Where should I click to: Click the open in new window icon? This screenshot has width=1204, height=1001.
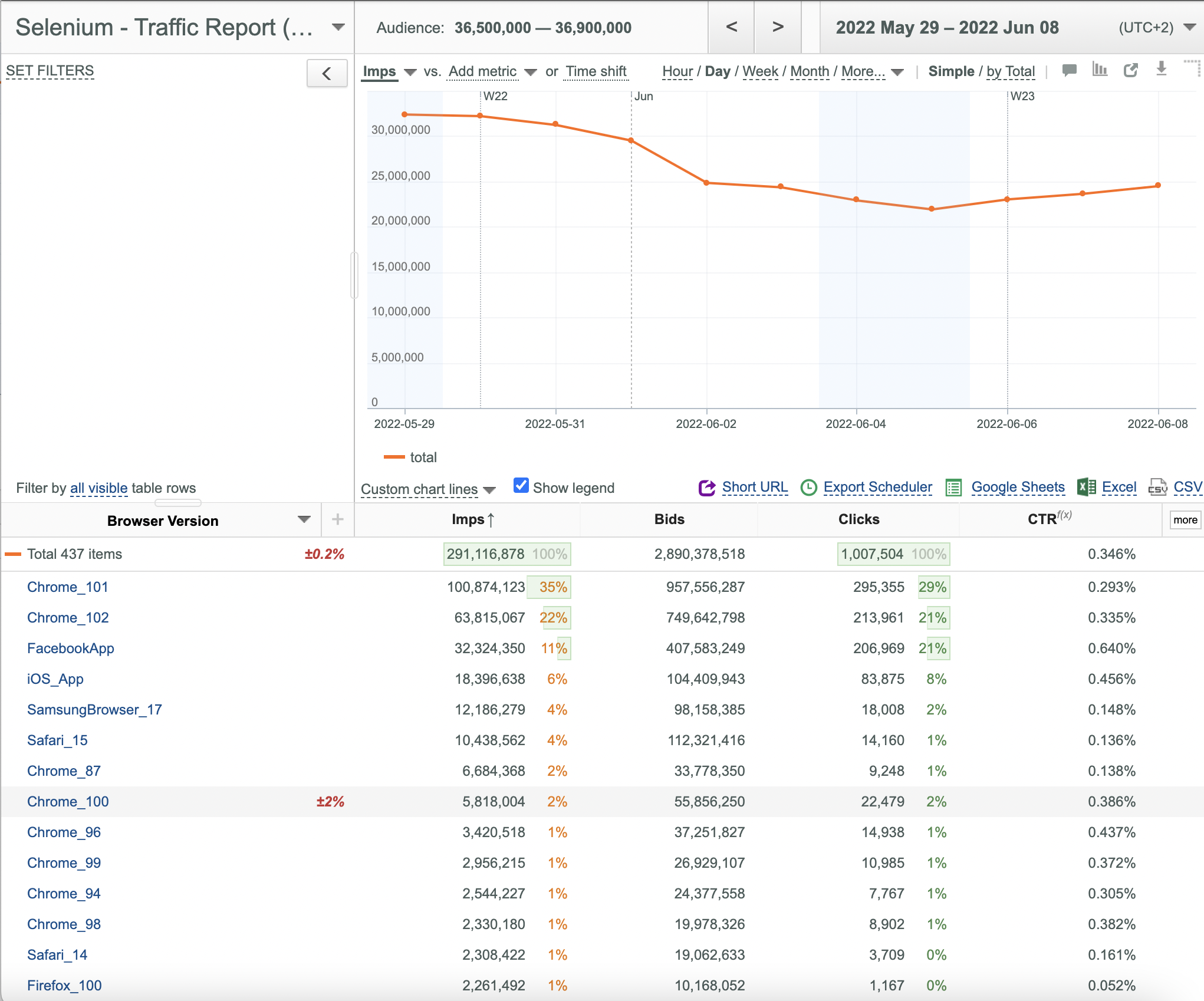pos(1130,70)
